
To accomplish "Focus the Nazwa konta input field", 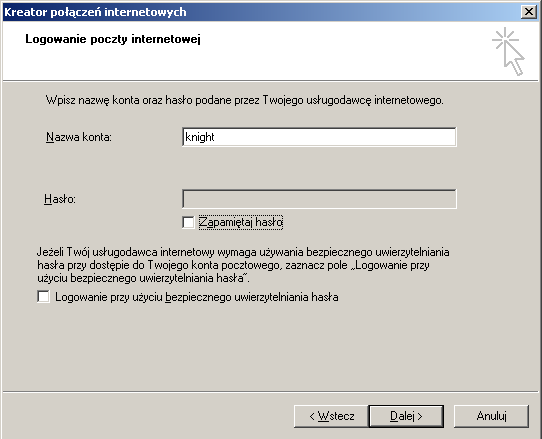I will click(x=319, y=137).
